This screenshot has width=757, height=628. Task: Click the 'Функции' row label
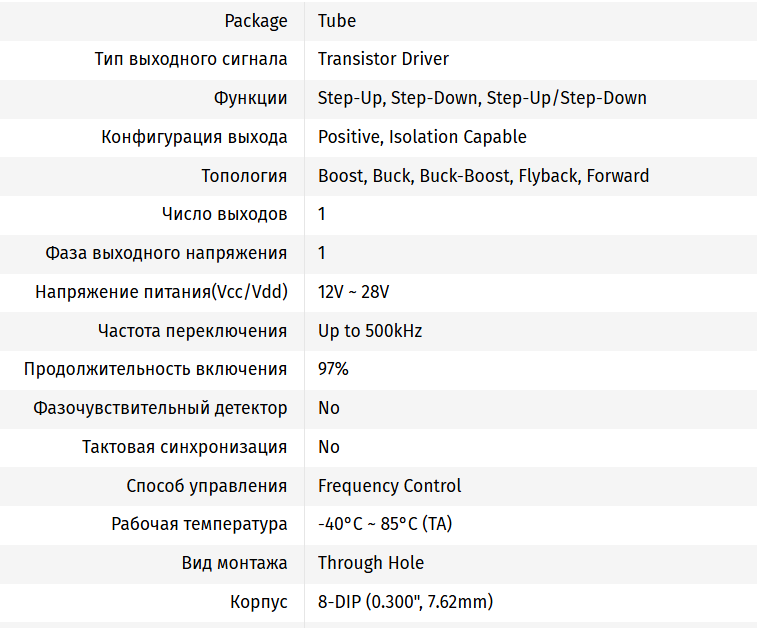point(250,98)
